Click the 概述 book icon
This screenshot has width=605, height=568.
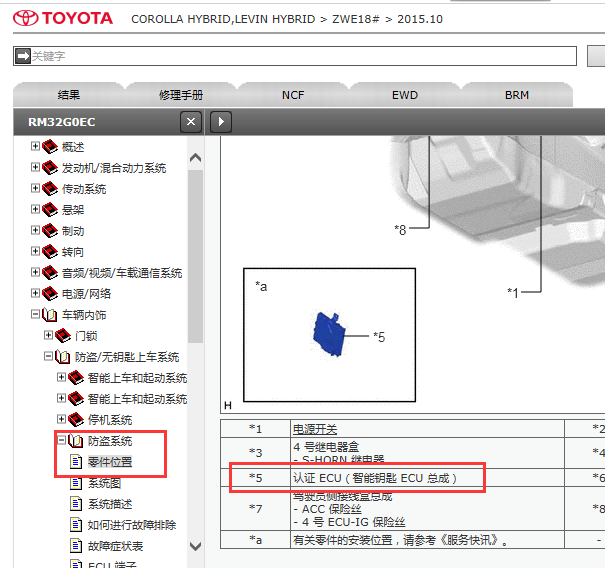tap(50, 147)
